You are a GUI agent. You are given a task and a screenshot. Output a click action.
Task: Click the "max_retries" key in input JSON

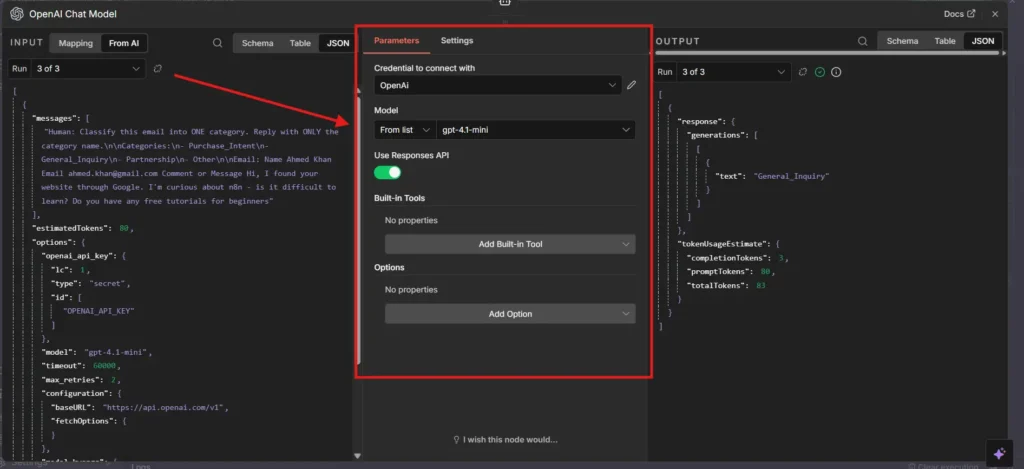tap(71, 380)
